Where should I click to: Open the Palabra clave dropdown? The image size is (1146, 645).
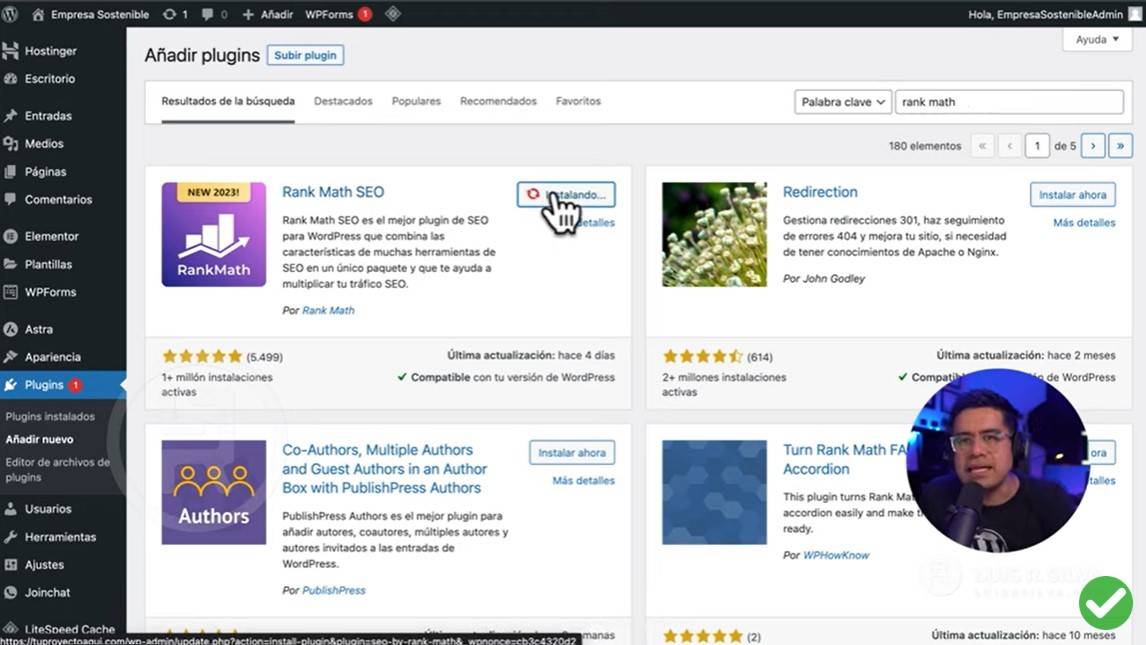[x=843, y=102]
